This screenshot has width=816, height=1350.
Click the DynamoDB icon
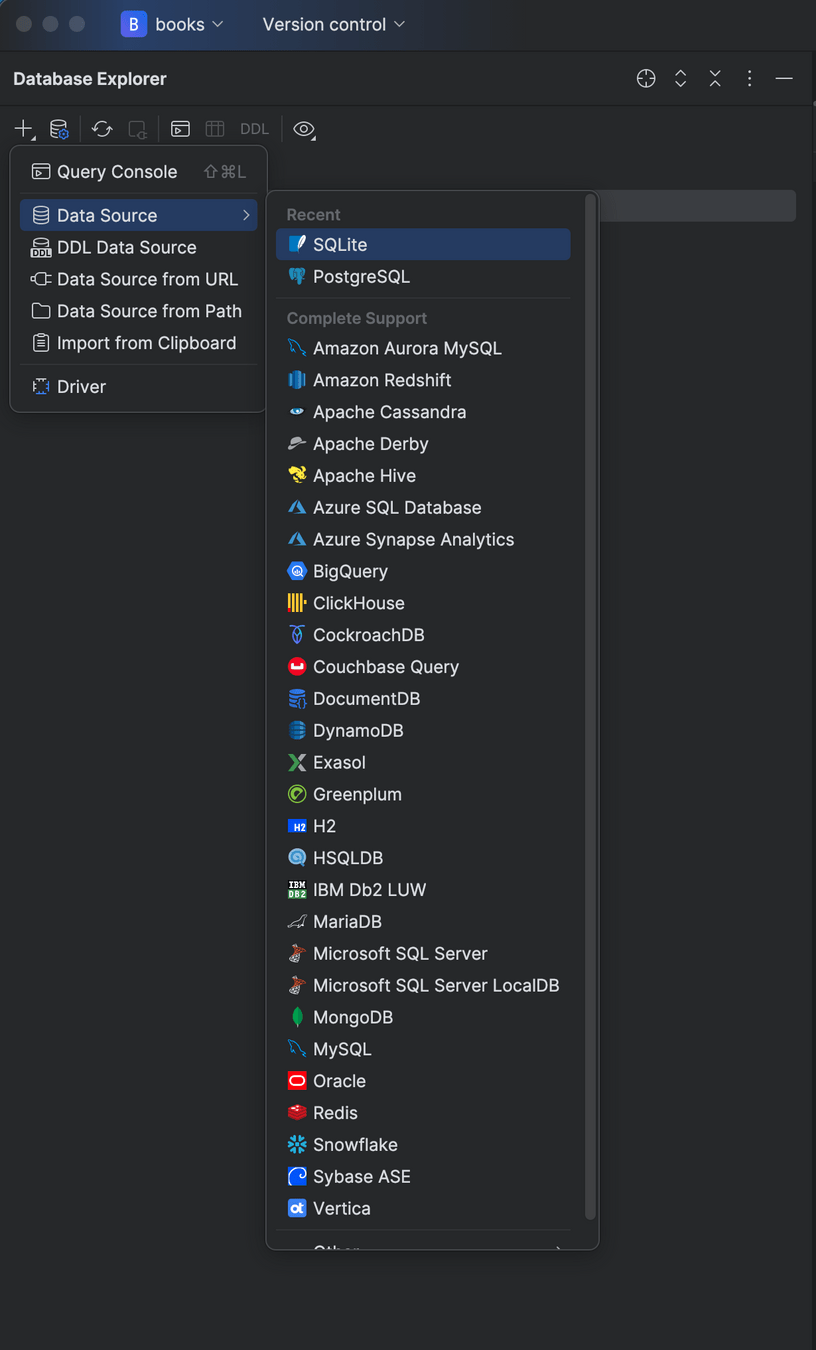(x=297, y=731)
